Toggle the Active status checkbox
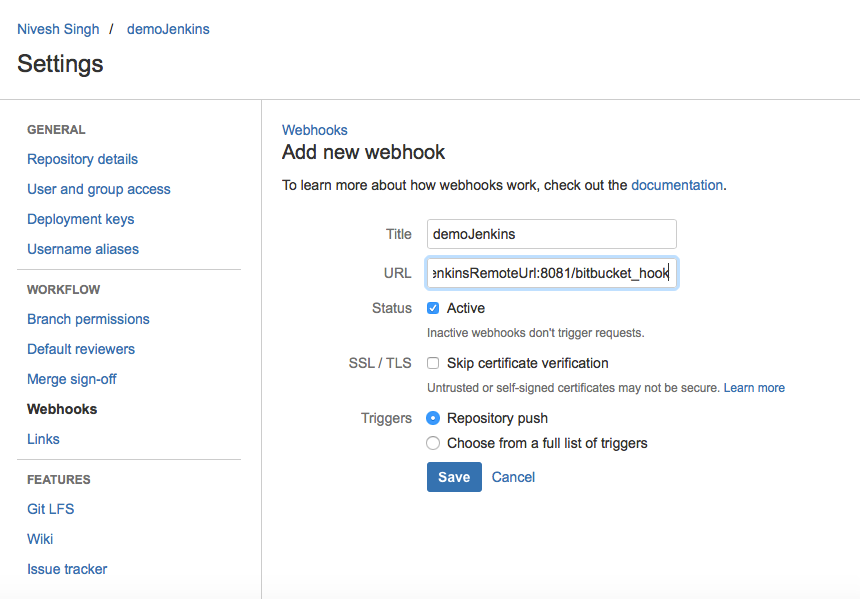The height and width of the screenshot is (599, 860). [x=433, y=308]
